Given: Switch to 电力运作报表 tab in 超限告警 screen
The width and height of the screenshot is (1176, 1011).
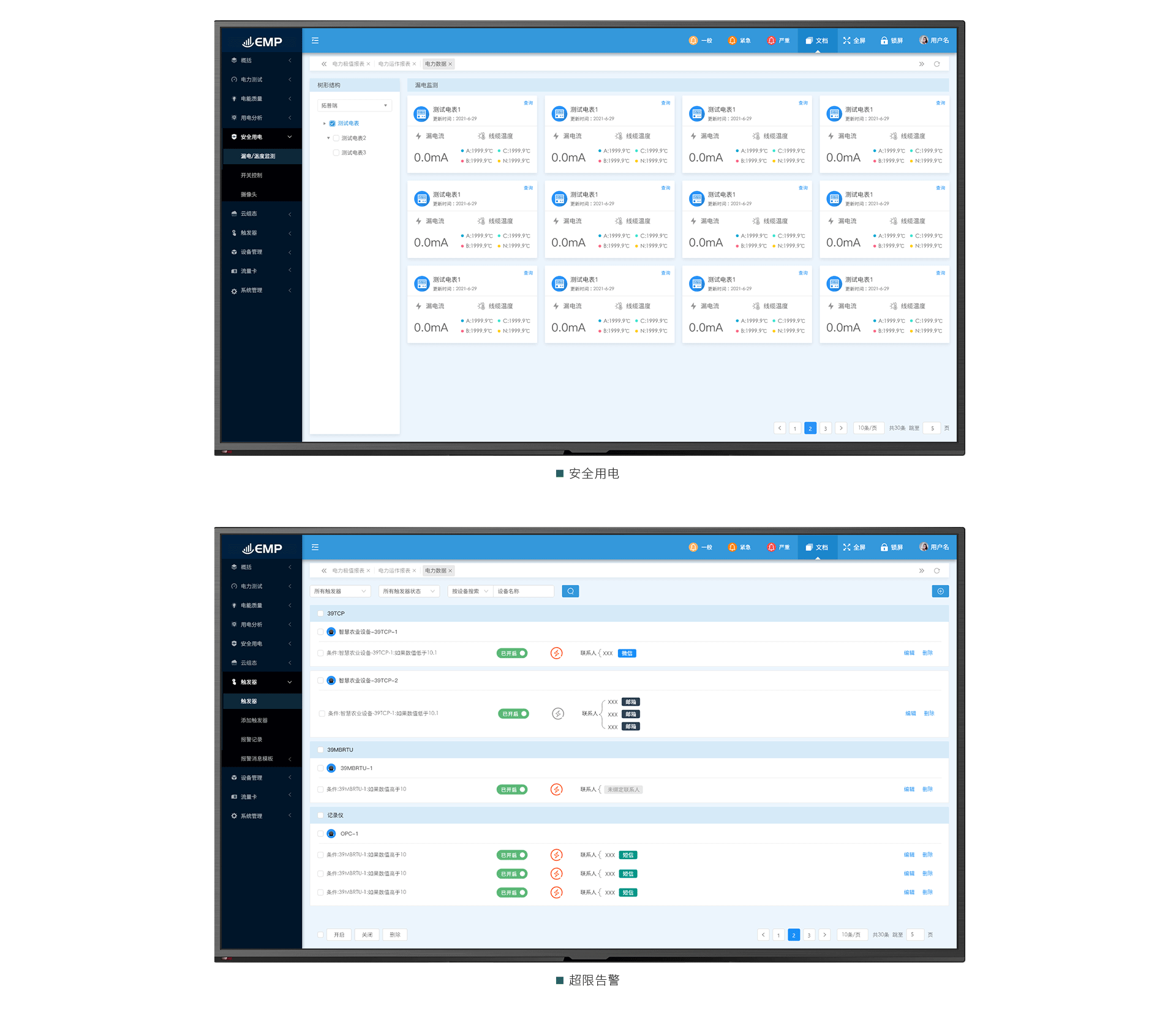Looking at the screenshot, I should (x=394, y=570).
